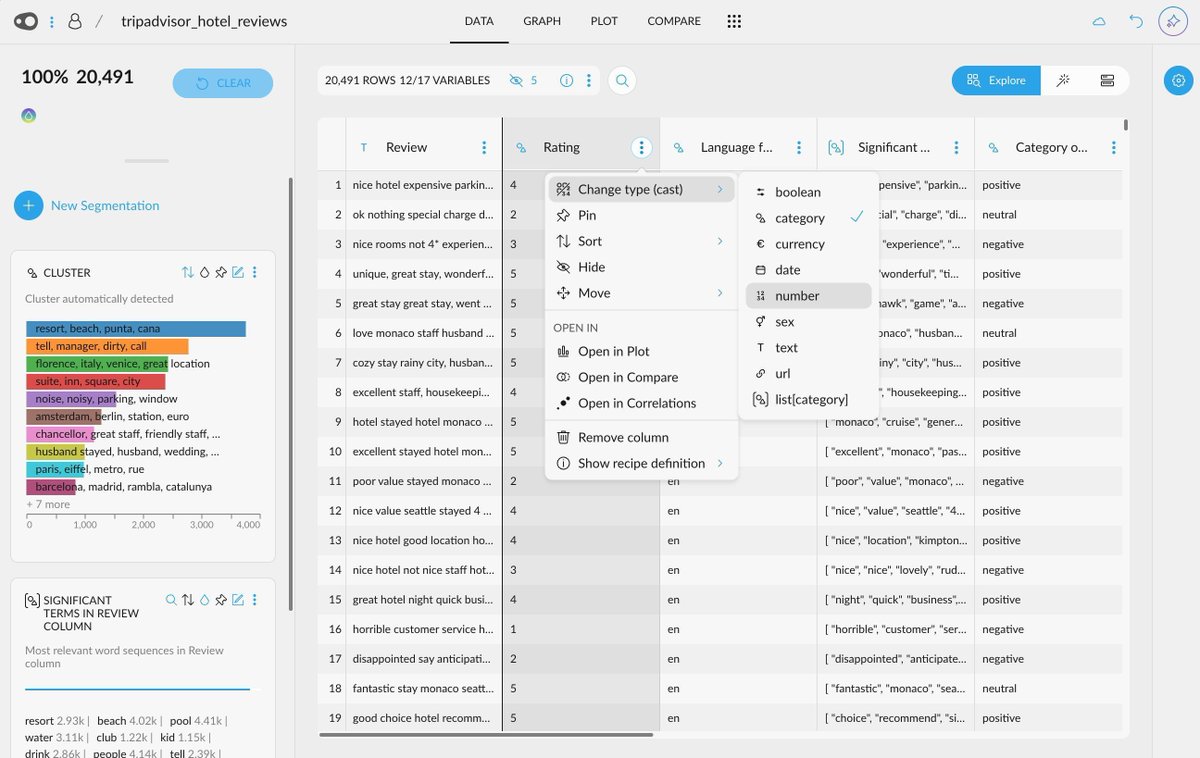Expand the Move submenu
Image resolution: width=1200 pixels, height=758 pixels.
(x=641, y=293)
